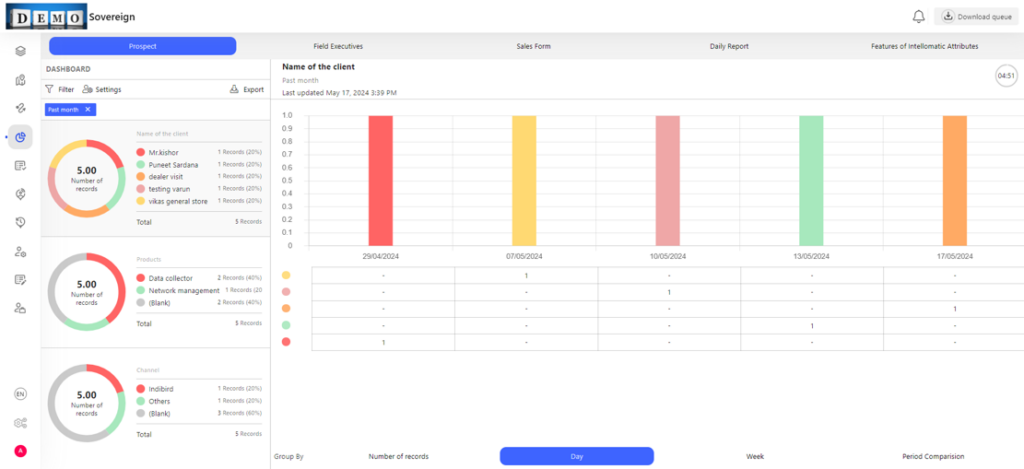Export the dashboard data
Screen dimensions: 1024x469
pos(247,89)
